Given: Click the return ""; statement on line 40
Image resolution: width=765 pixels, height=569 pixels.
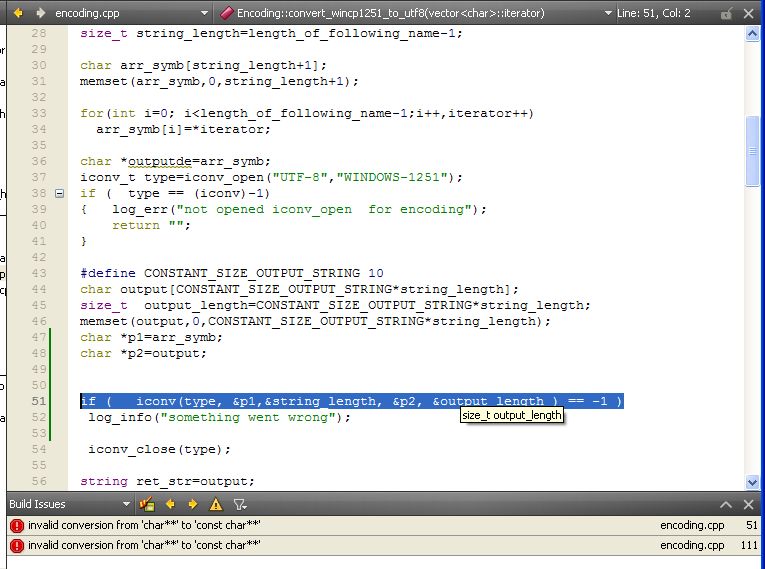Looking at the screenshot, I should click(151, 225).
